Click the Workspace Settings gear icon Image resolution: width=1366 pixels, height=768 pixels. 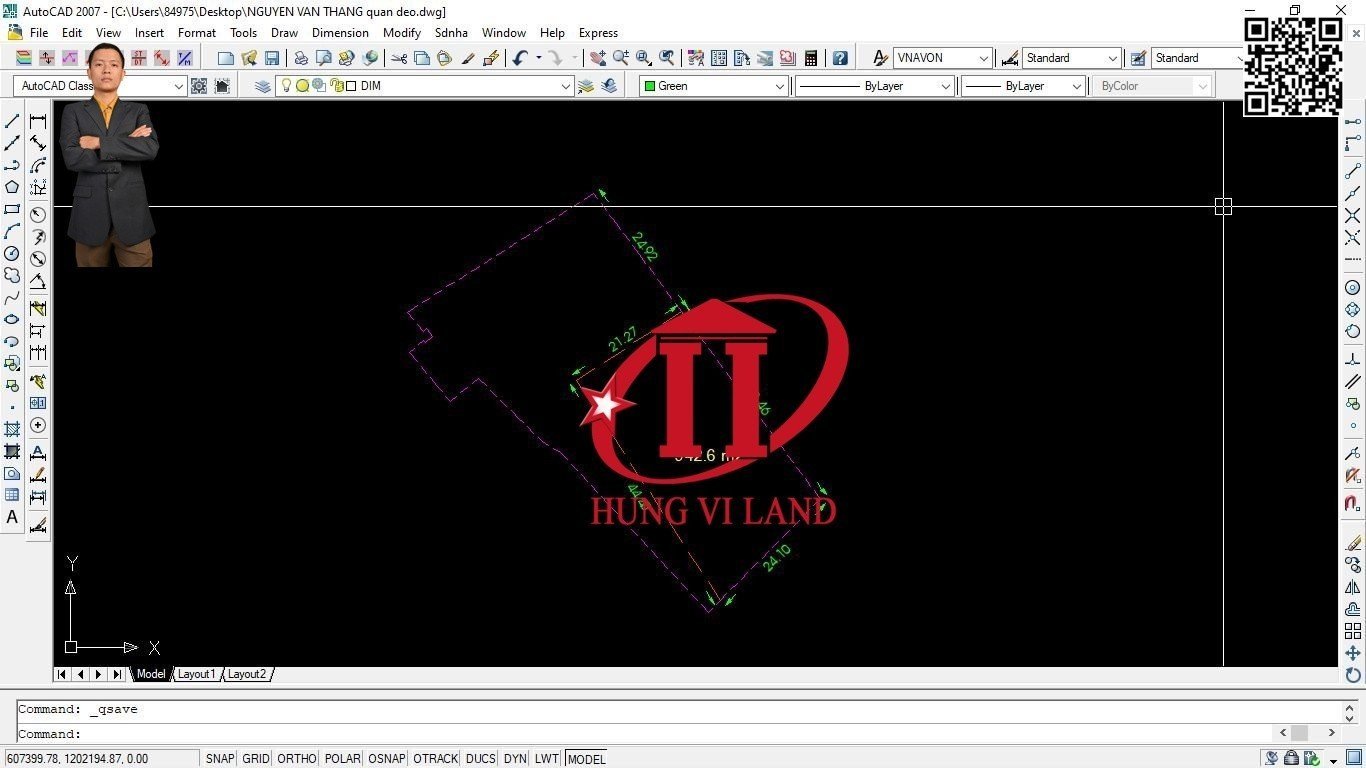[x=199, y=86]
